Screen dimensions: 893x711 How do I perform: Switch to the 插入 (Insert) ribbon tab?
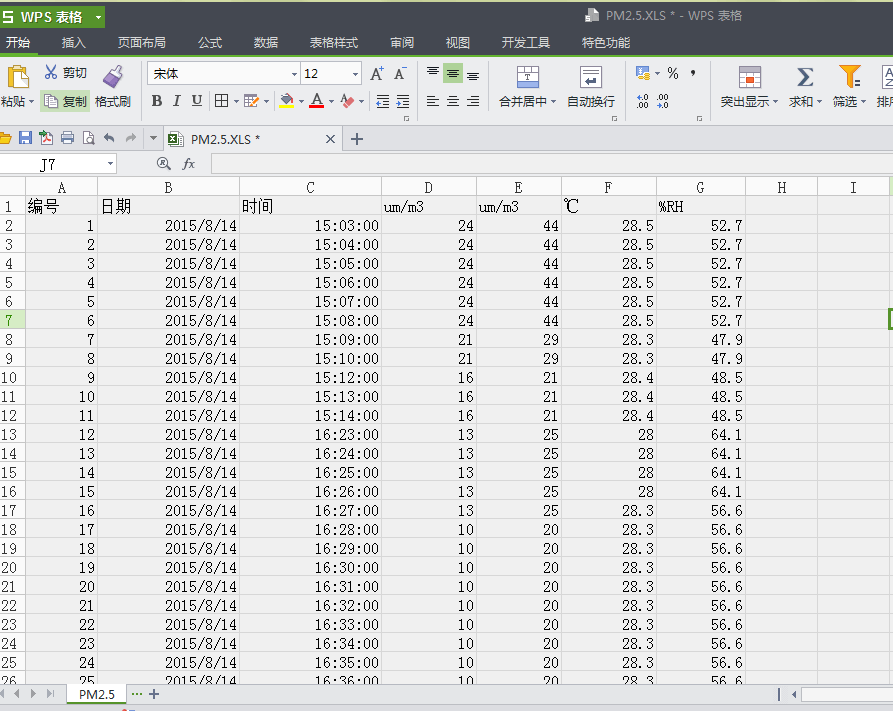click(x=74, y=43)
